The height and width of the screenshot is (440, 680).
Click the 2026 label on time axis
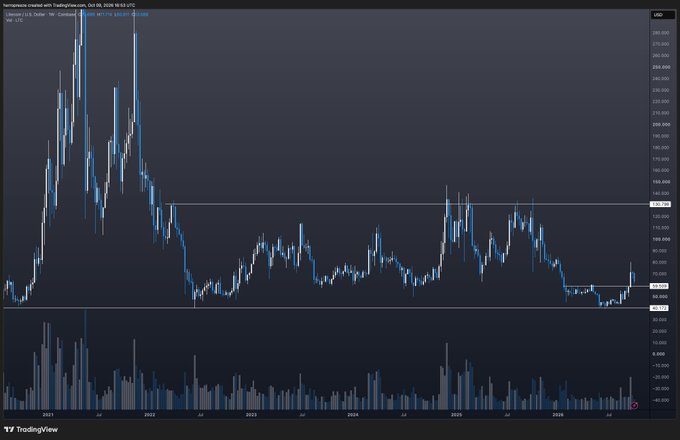click(x=558, y=415)
